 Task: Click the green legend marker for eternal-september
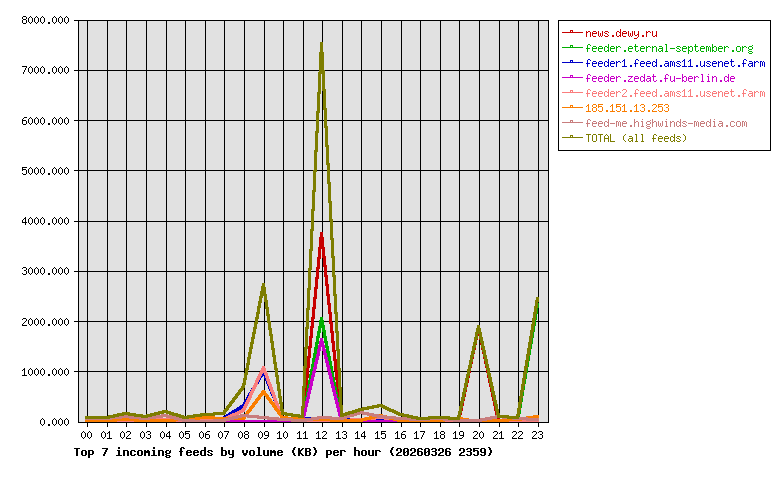click(572, 47)
